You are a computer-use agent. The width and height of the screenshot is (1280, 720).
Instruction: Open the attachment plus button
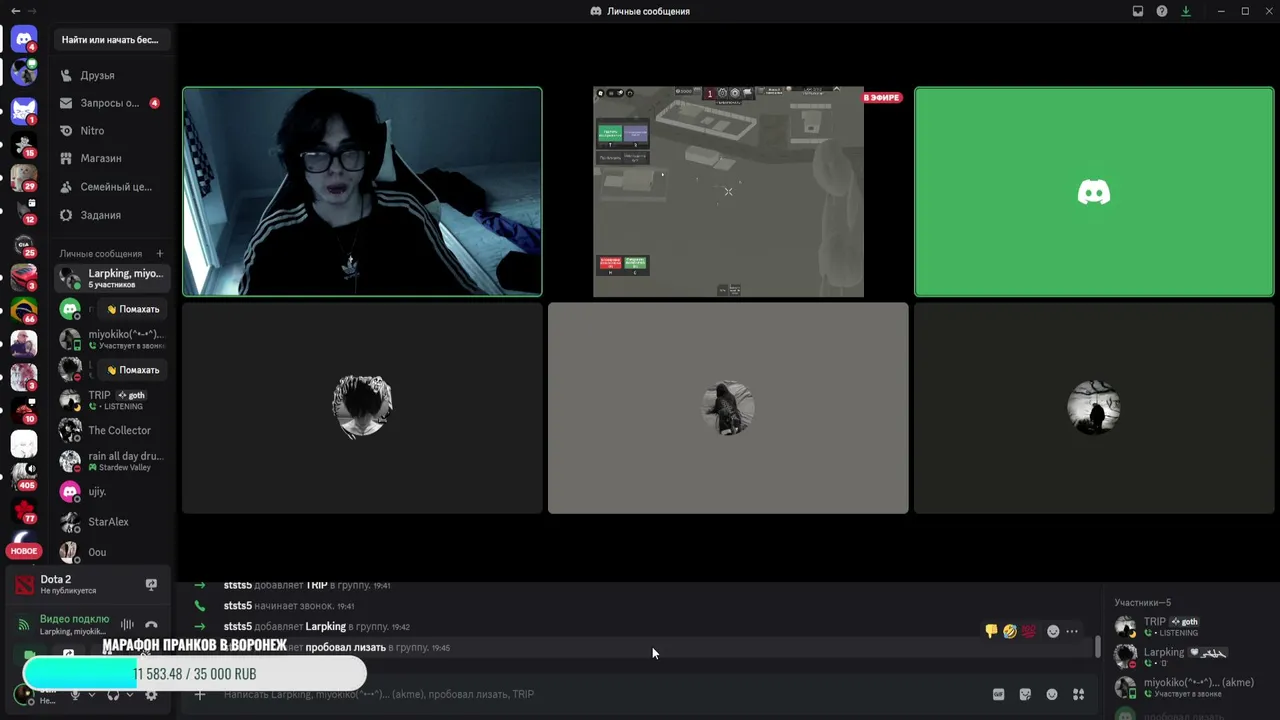click(200, 694)
